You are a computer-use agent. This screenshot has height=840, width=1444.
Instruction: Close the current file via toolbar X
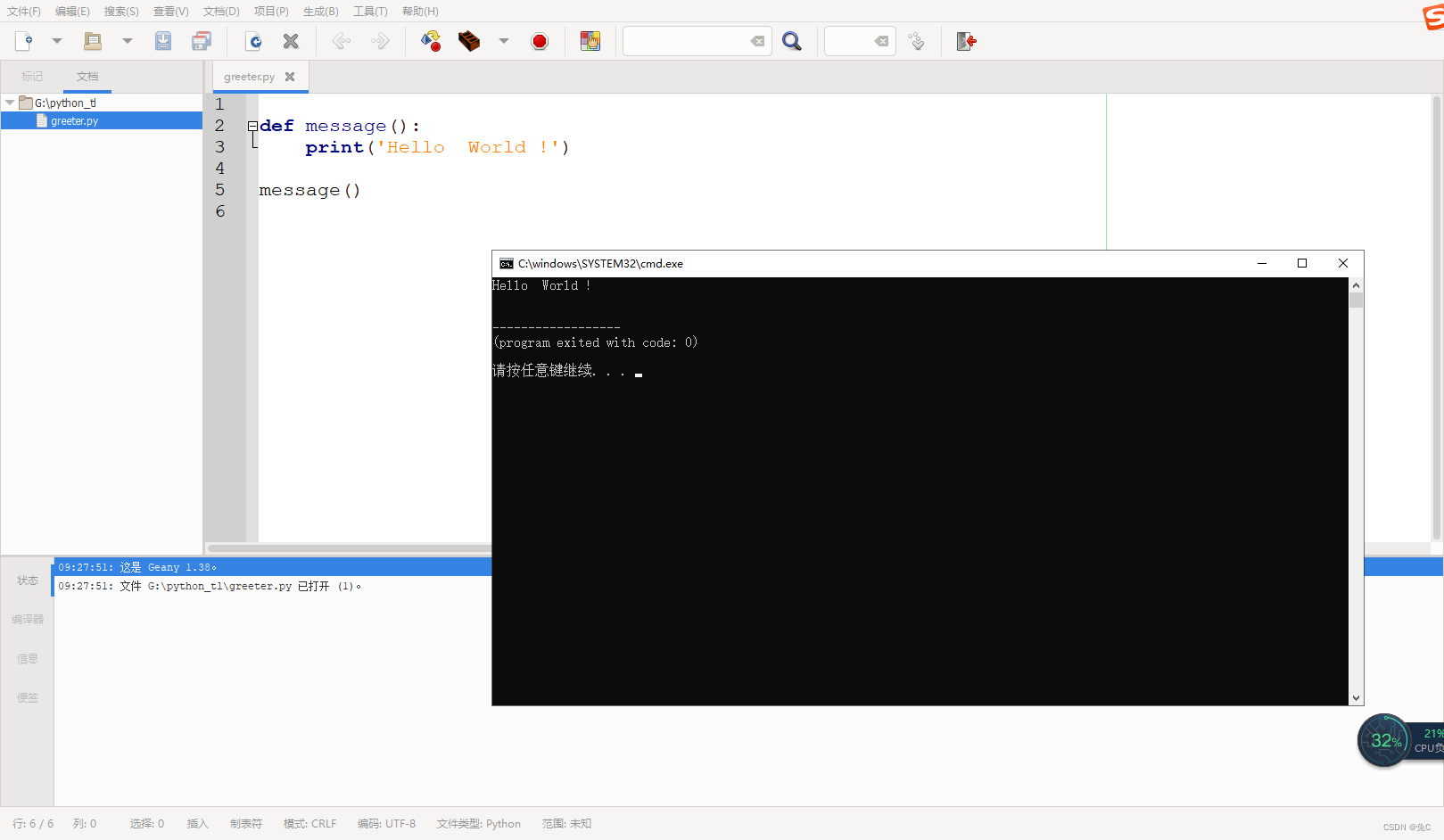[291, 41]
